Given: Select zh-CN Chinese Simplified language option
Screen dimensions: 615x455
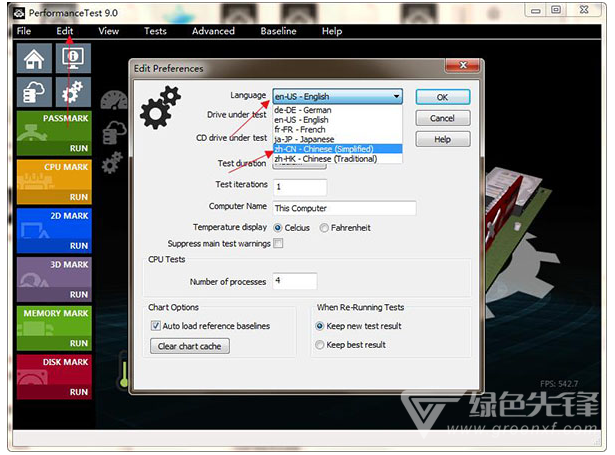Looking at the screenshot, I should point(338,149).
